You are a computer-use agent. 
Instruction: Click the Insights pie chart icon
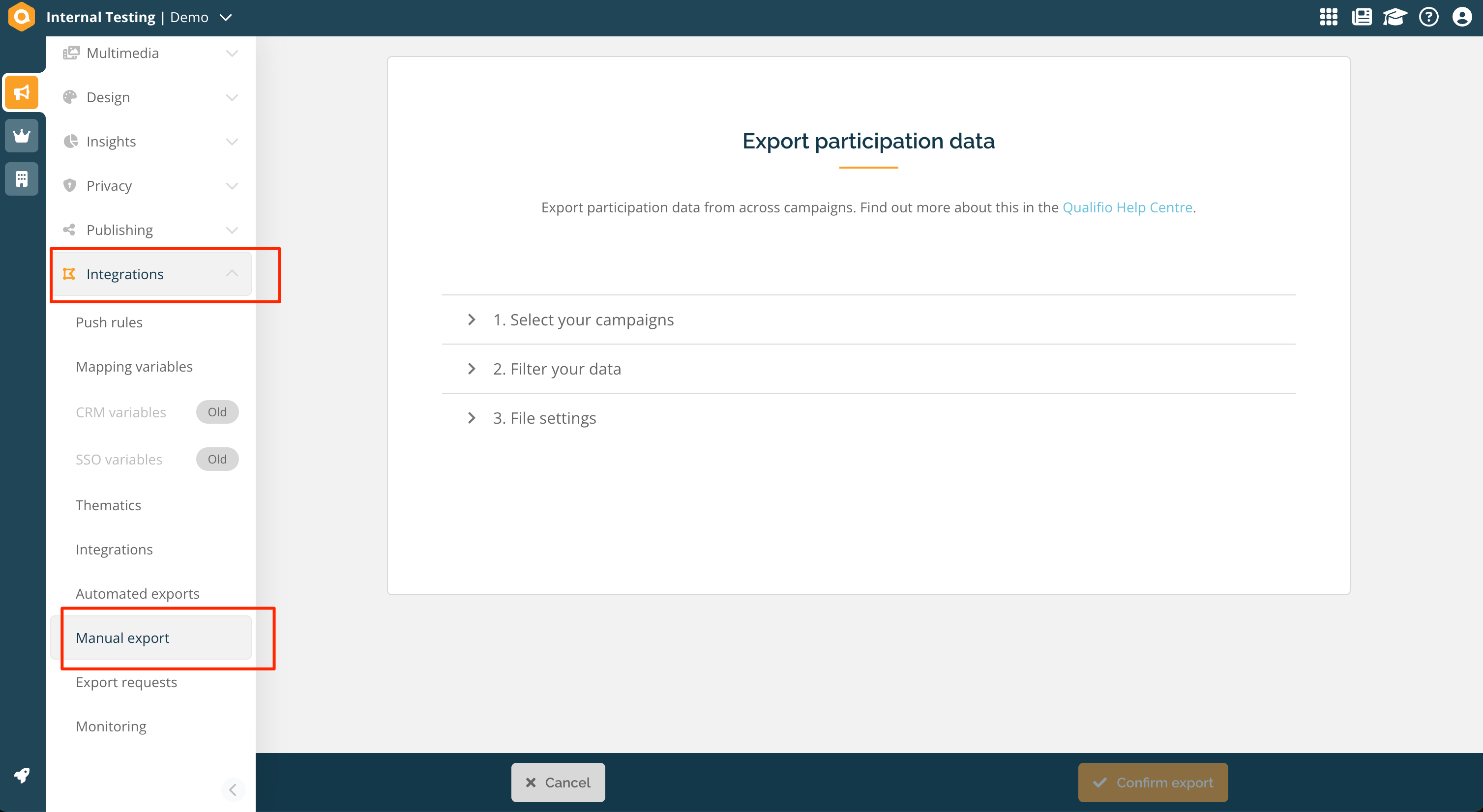pos(70,141)
